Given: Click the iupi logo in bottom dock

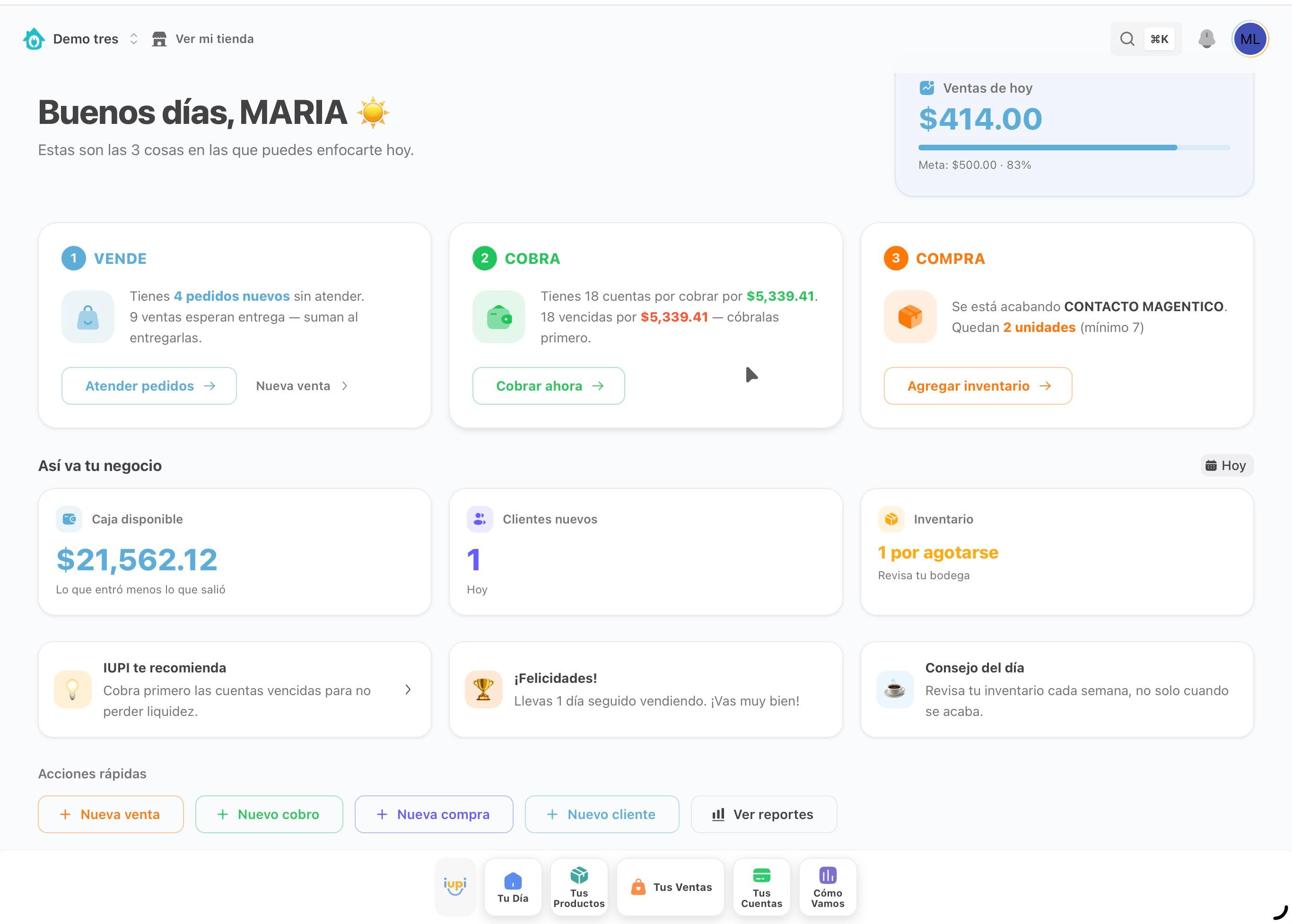Looking at the screenshot, I should pyautogui.click(x=455, y=887).
